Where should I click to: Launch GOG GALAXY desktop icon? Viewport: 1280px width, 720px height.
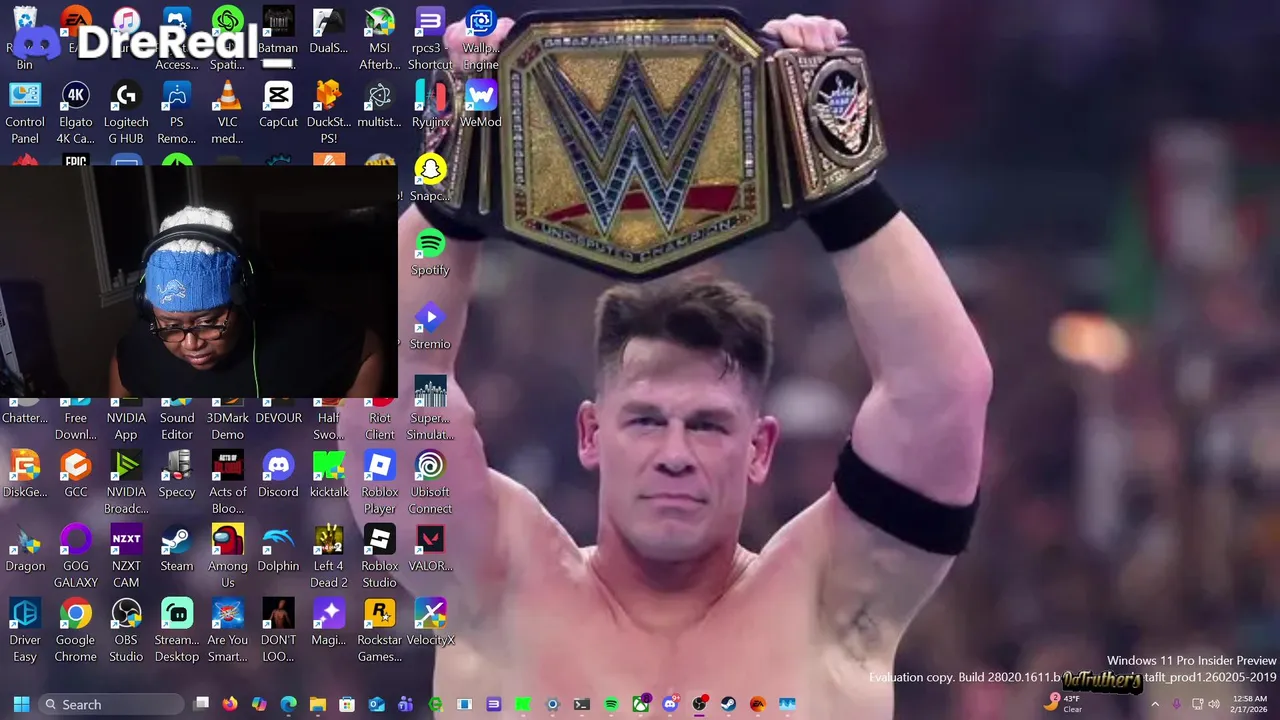coord(76,557)
